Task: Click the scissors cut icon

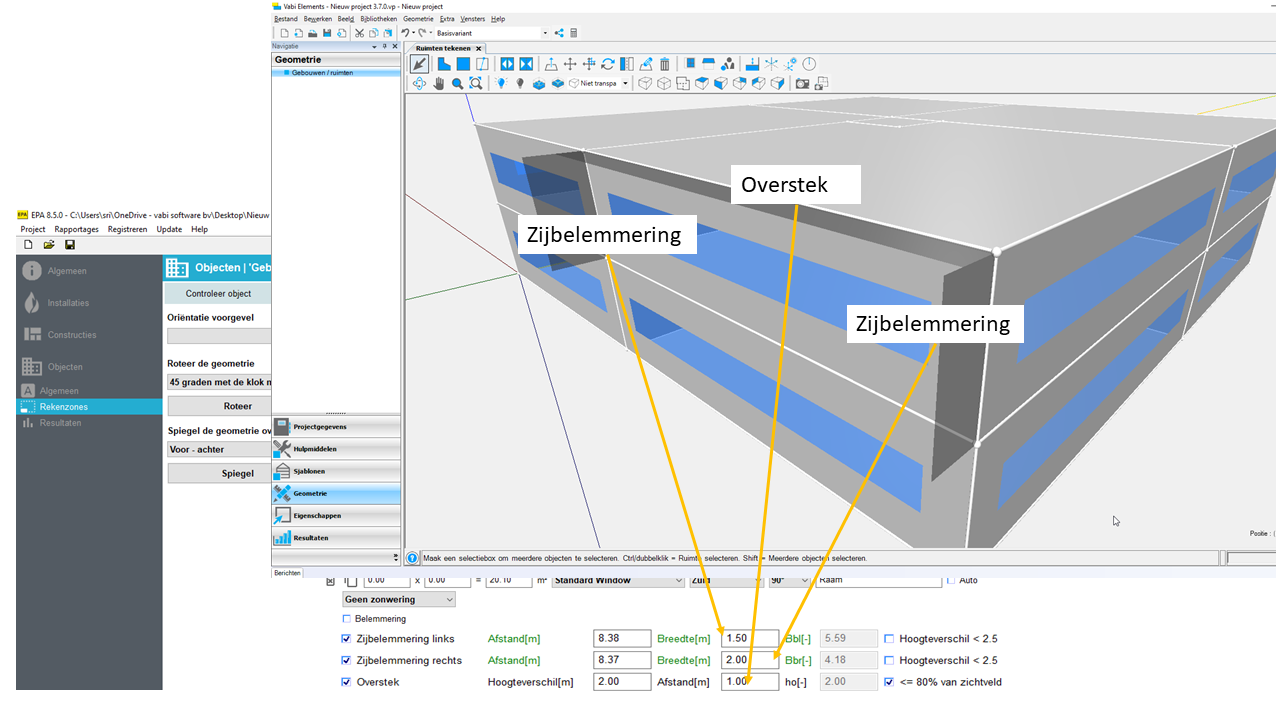Action: (359, 33)
